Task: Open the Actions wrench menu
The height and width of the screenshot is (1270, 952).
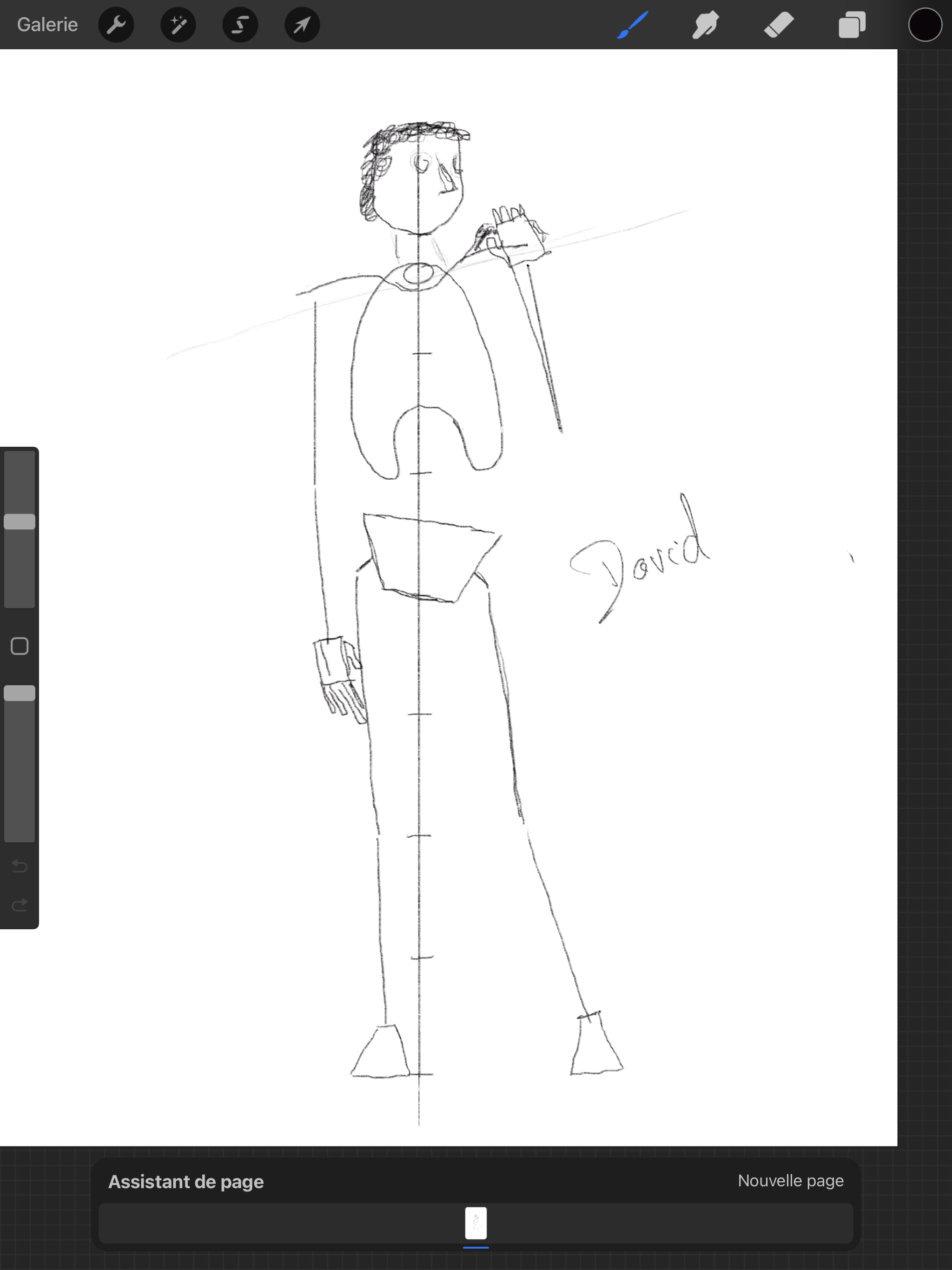Action: (x=116, y=25)
